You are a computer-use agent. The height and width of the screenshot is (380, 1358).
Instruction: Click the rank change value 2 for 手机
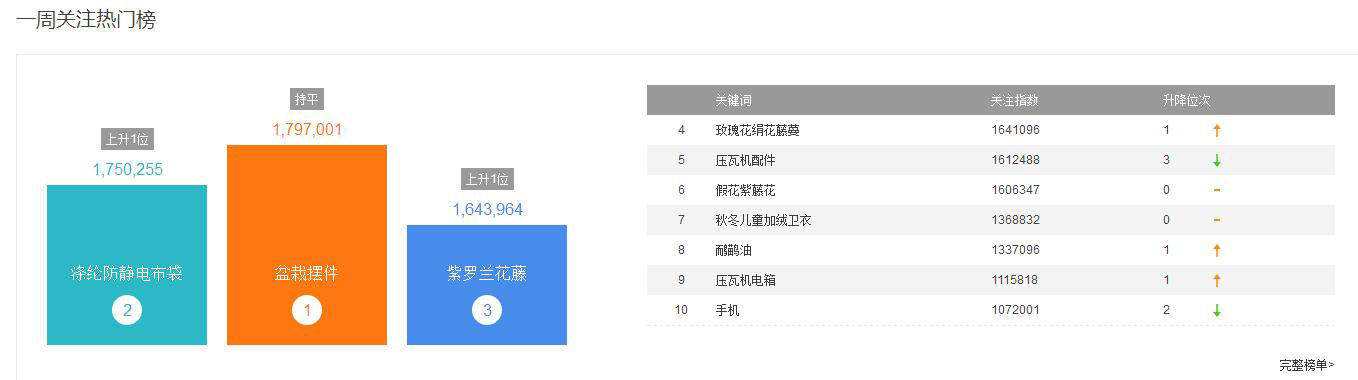click(1166, 310)
